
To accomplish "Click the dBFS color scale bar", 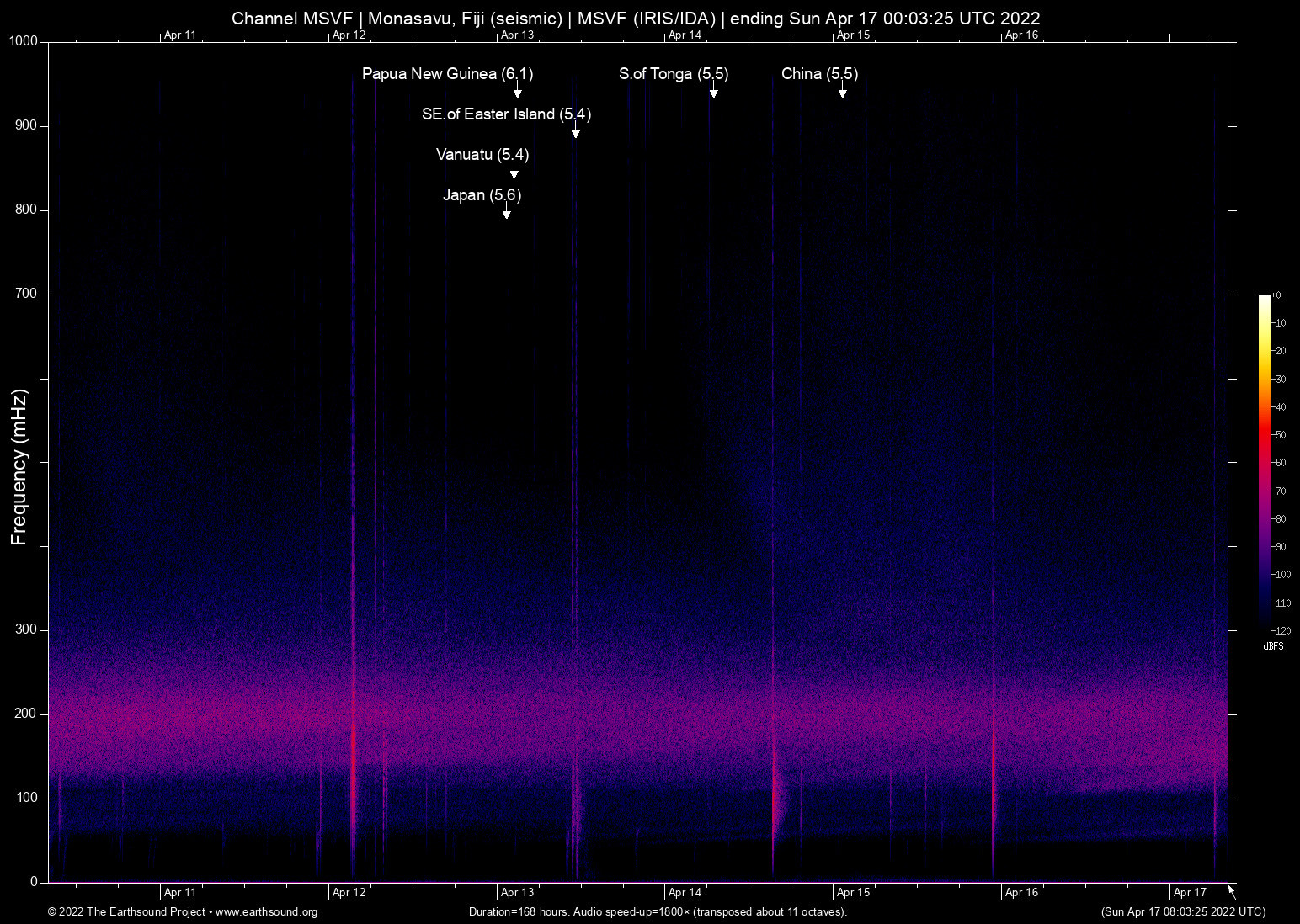I will 1264,461.
